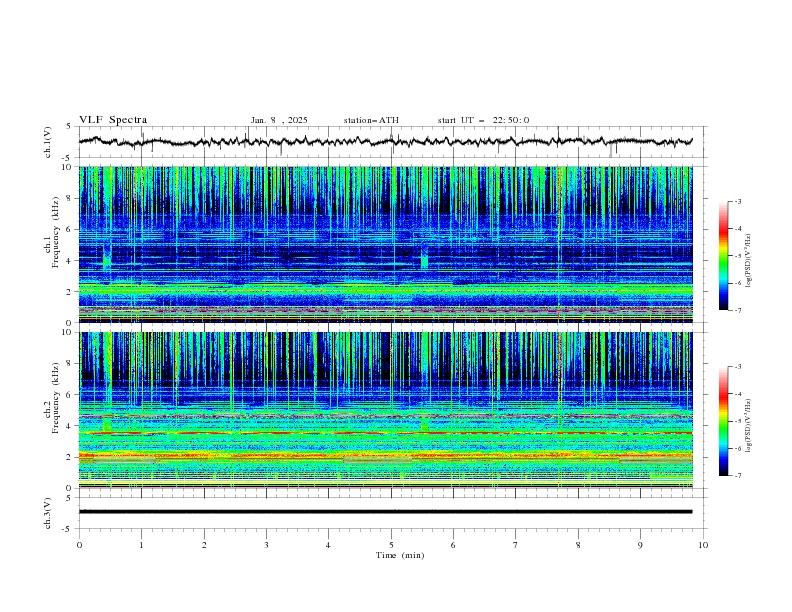Click the ch.2 spectrogram panel

(386, 410)
